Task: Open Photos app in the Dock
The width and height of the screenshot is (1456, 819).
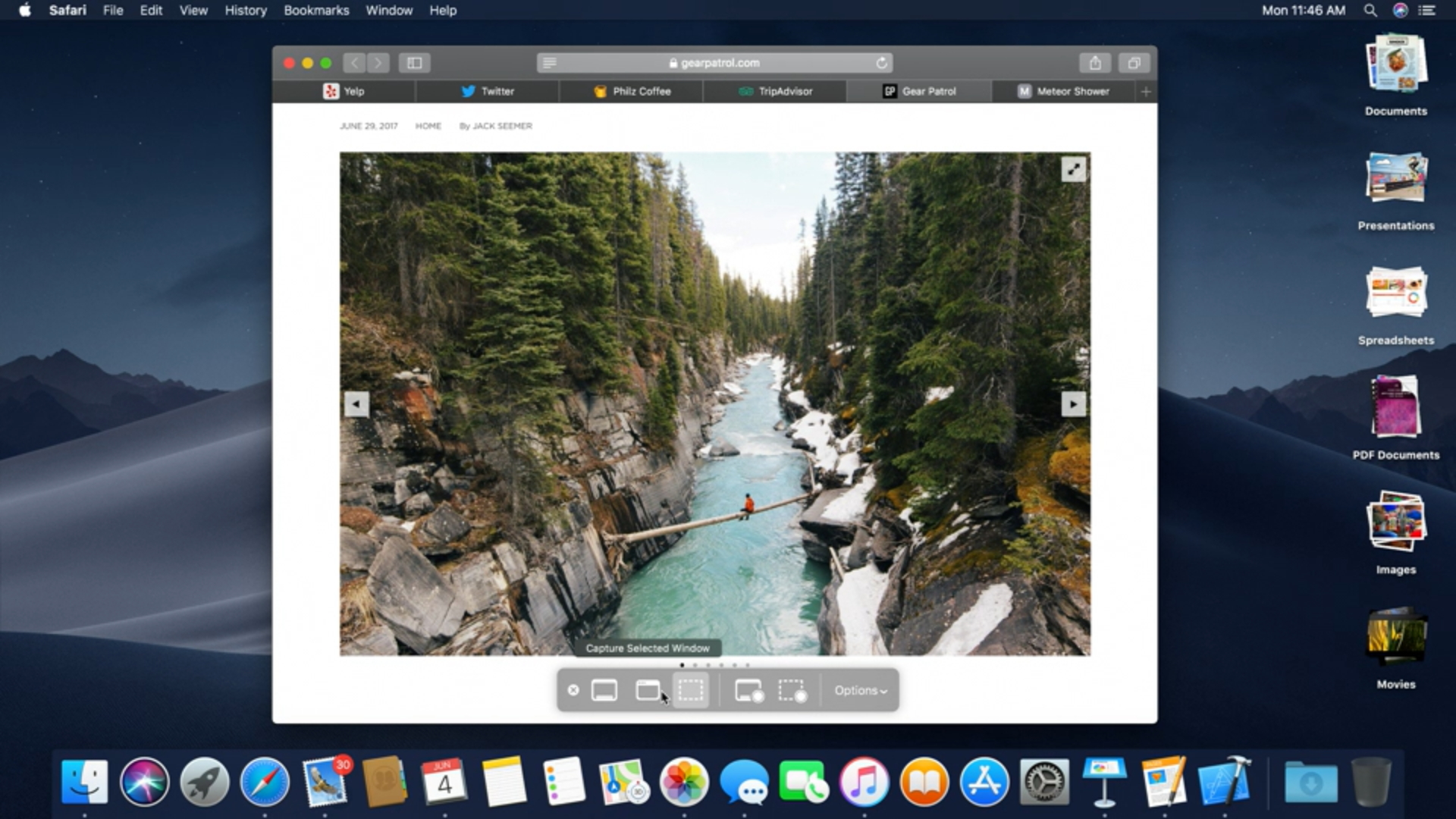Action: tap(684, 782)
